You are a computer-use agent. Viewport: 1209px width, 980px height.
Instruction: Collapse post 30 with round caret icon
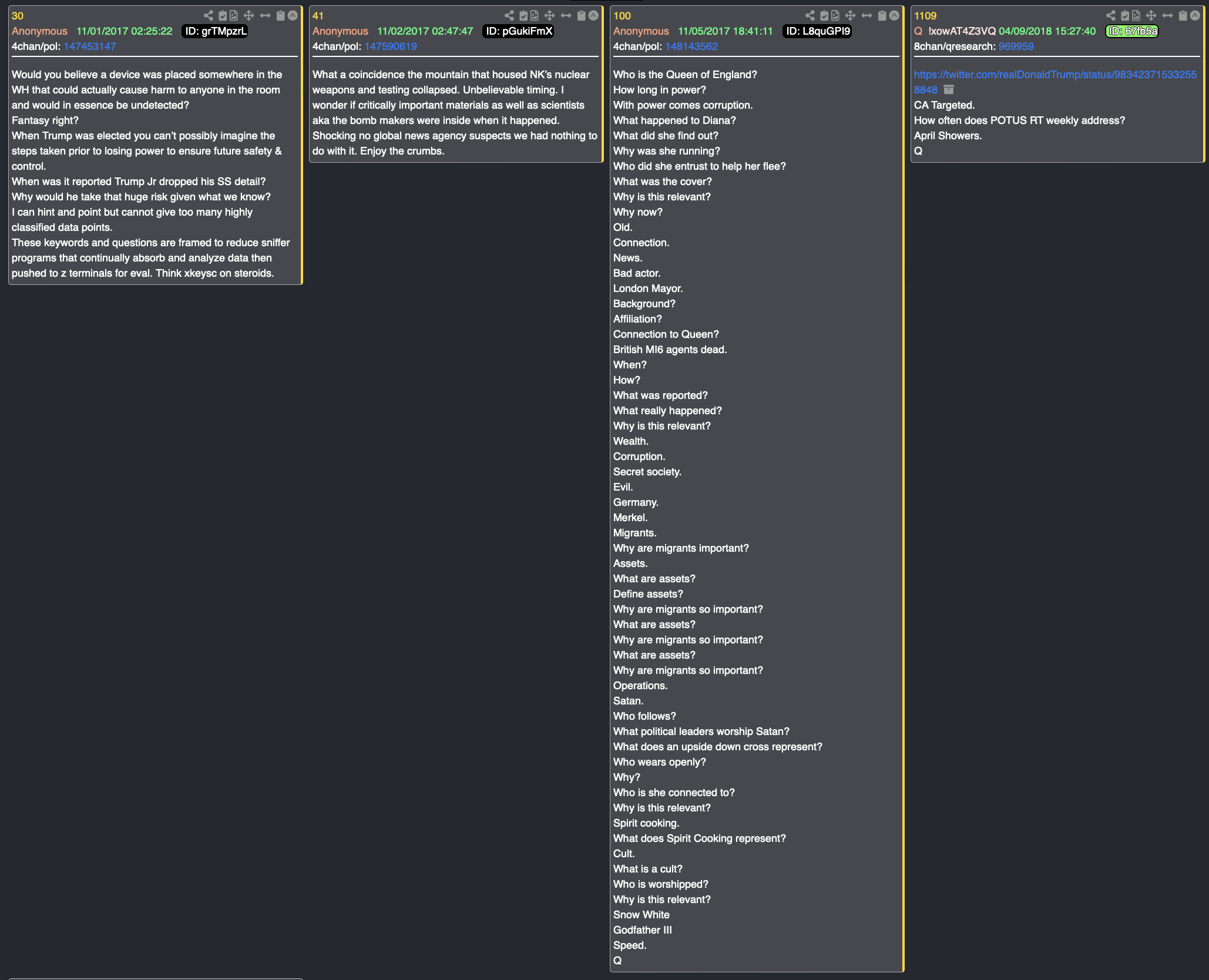click(293, 16)
